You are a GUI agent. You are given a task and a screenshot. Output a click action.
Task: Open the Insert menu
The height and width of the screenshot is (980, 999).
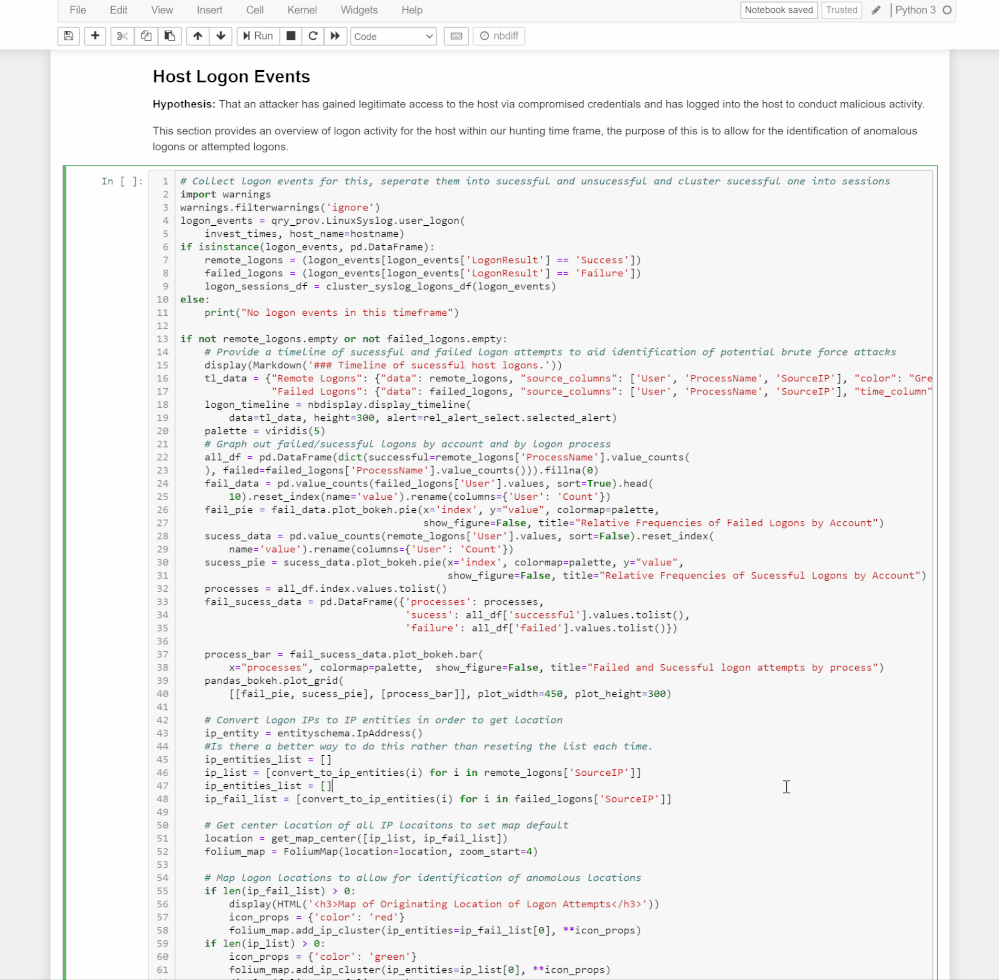pos(210,10)
